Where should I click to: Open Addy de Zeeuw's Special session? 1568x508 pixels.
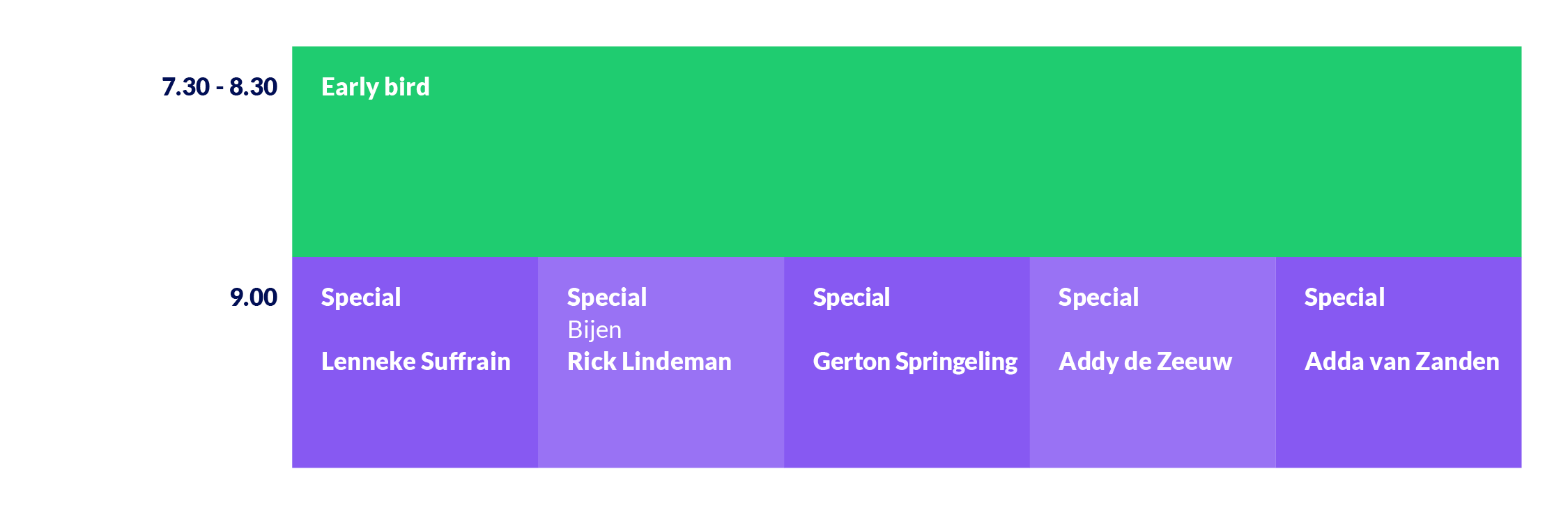[x=1153, y=362]
